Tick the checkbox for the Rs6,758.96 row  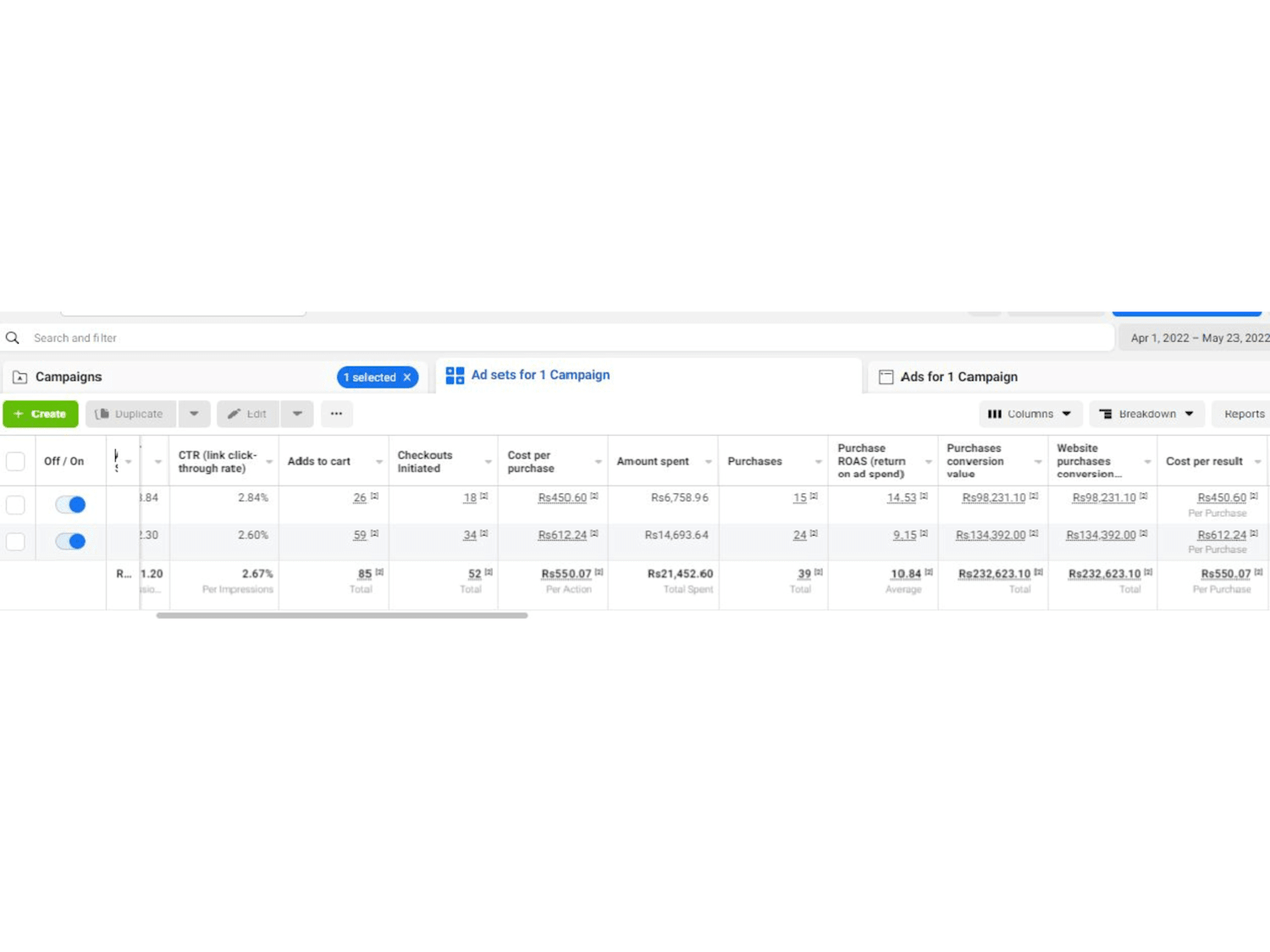15,505
